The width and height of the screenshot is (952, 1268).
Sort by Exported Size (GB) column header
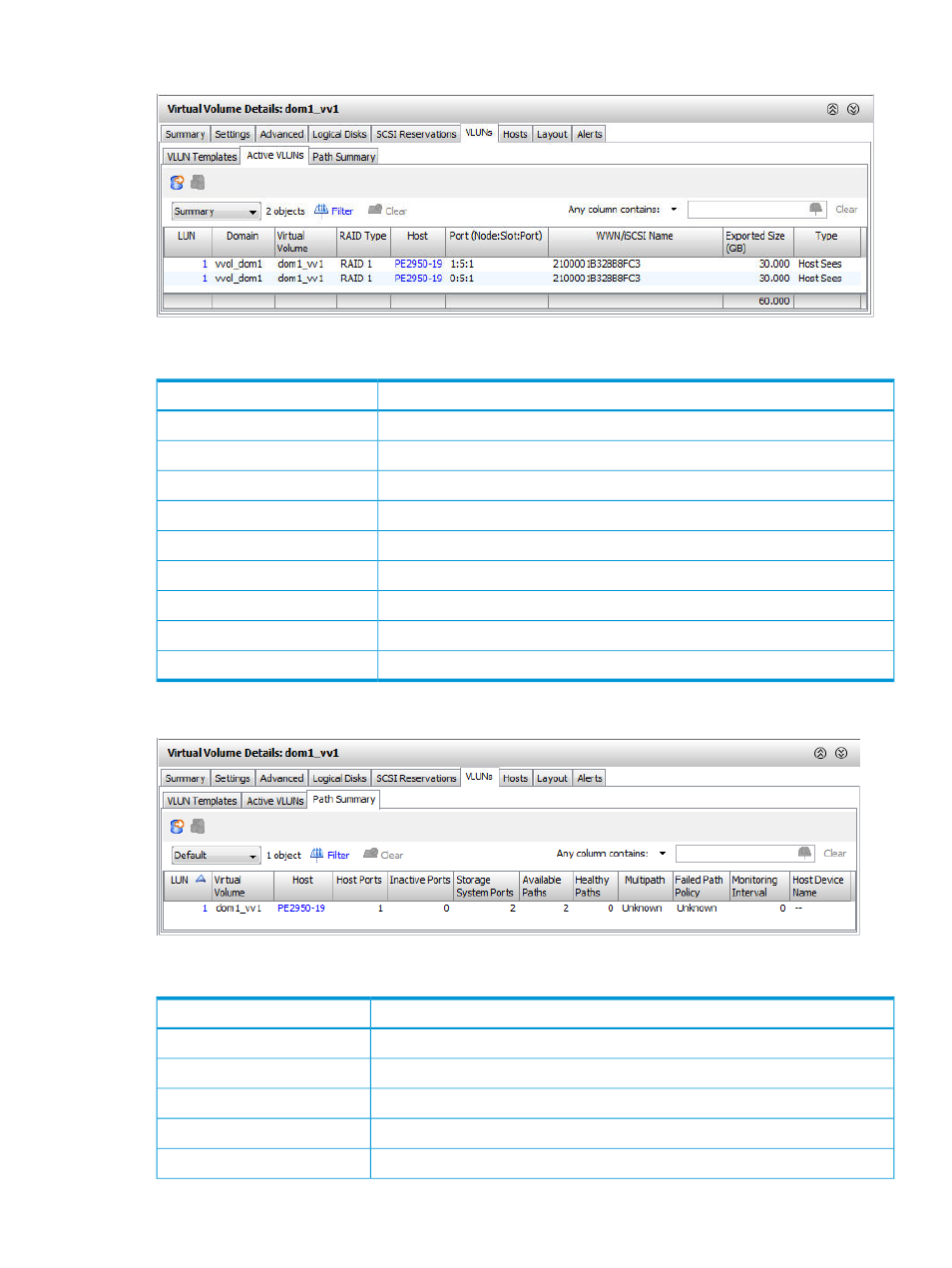tap(757, 242)
